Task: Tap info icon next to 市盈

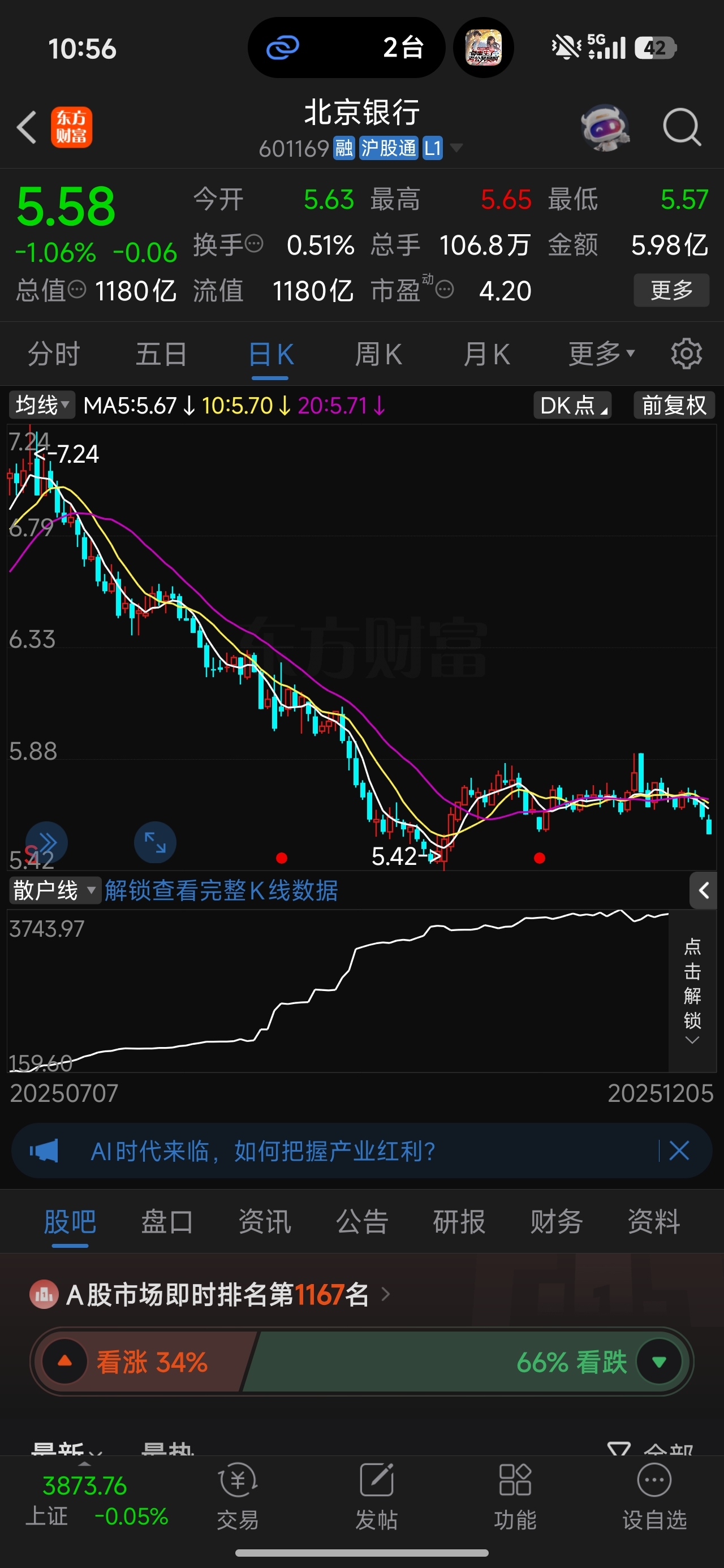Action: click(x=445, y=289)
